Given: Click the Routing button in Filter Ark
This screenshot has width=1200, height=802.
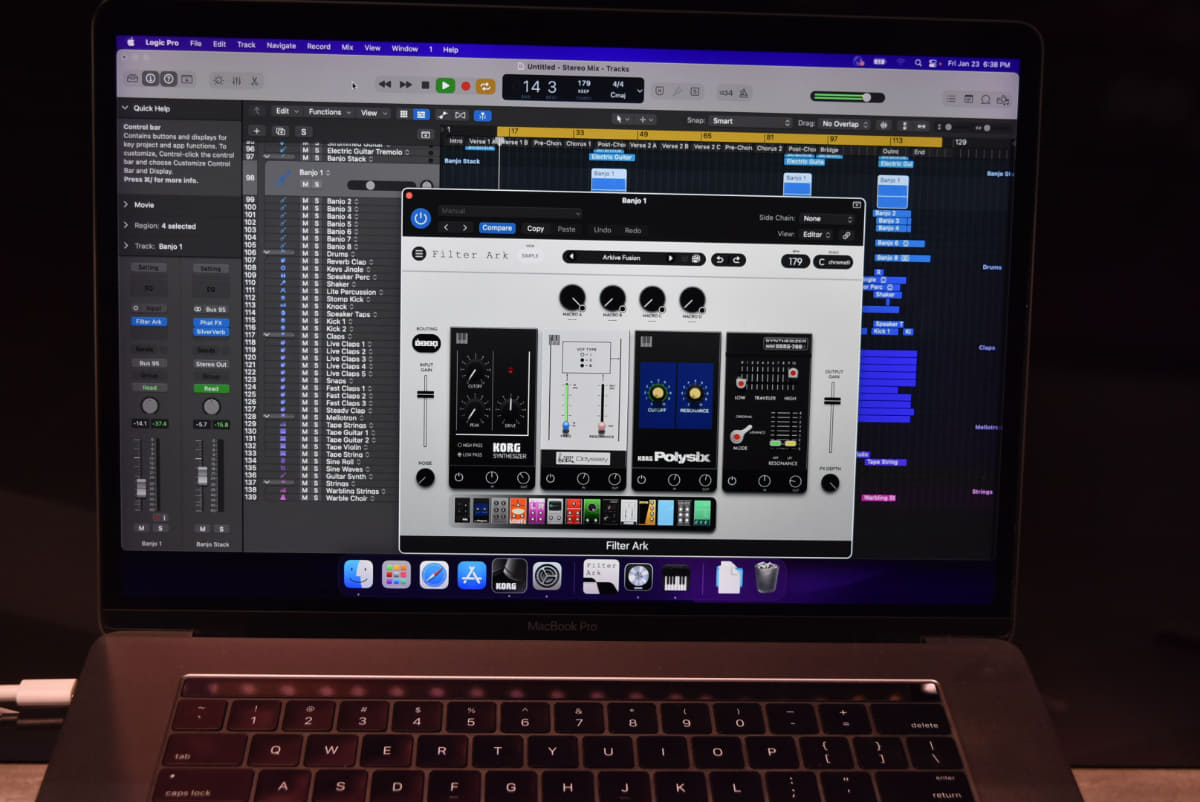Looking at the screenshot, I should 426,343.
